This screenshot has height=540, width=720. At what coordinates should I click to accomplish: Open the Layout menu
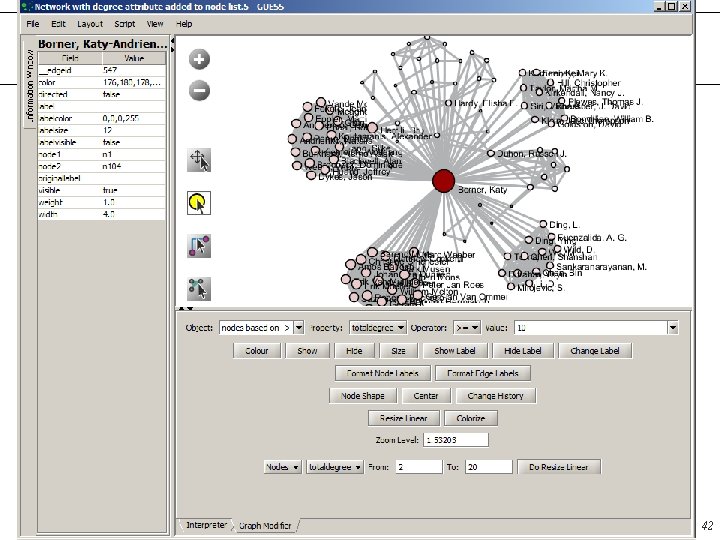(90, 24)
